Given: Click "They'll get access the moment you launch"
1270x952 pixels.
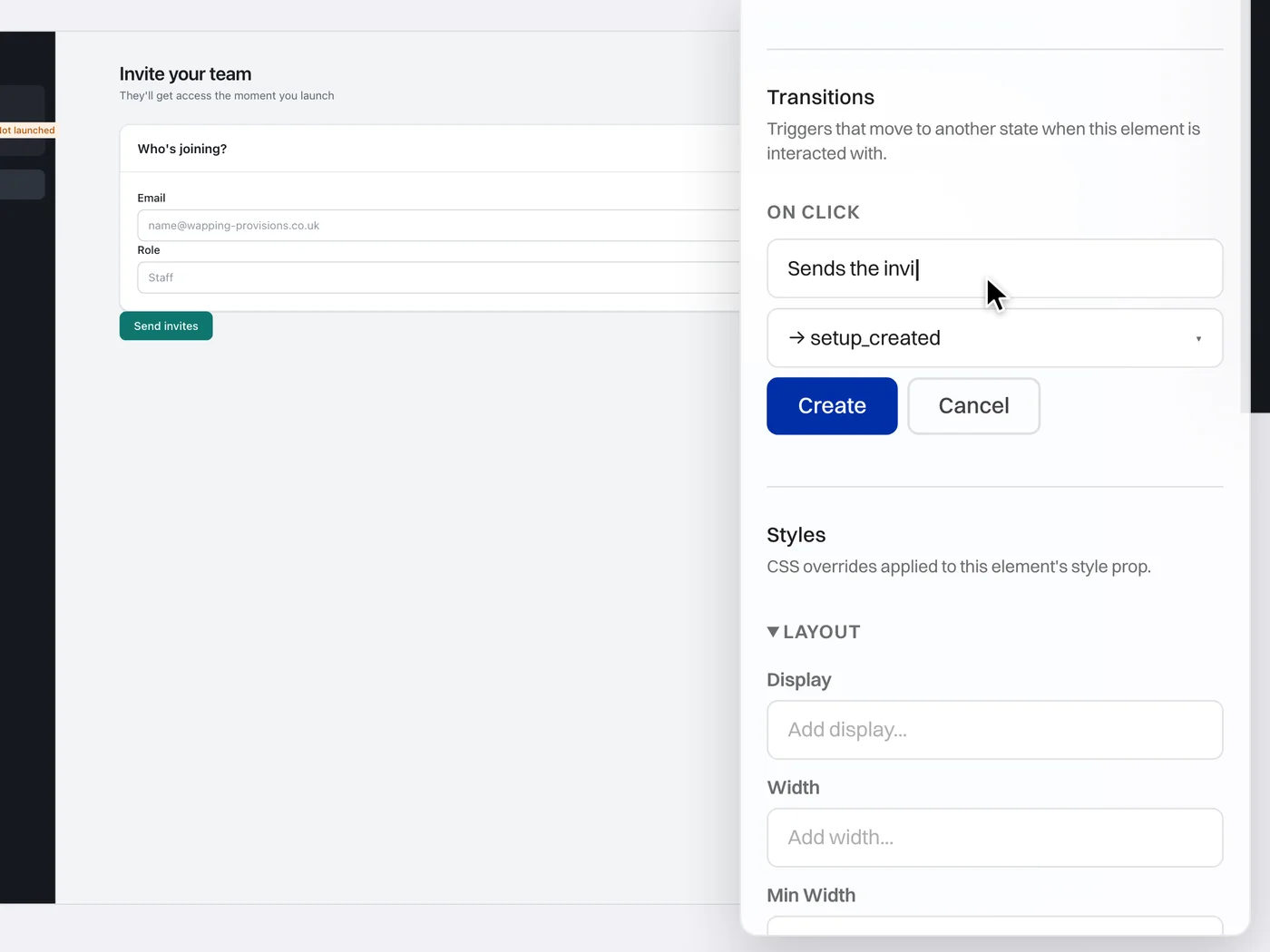Looking at the screenshot, I should (x=227, y=95).
